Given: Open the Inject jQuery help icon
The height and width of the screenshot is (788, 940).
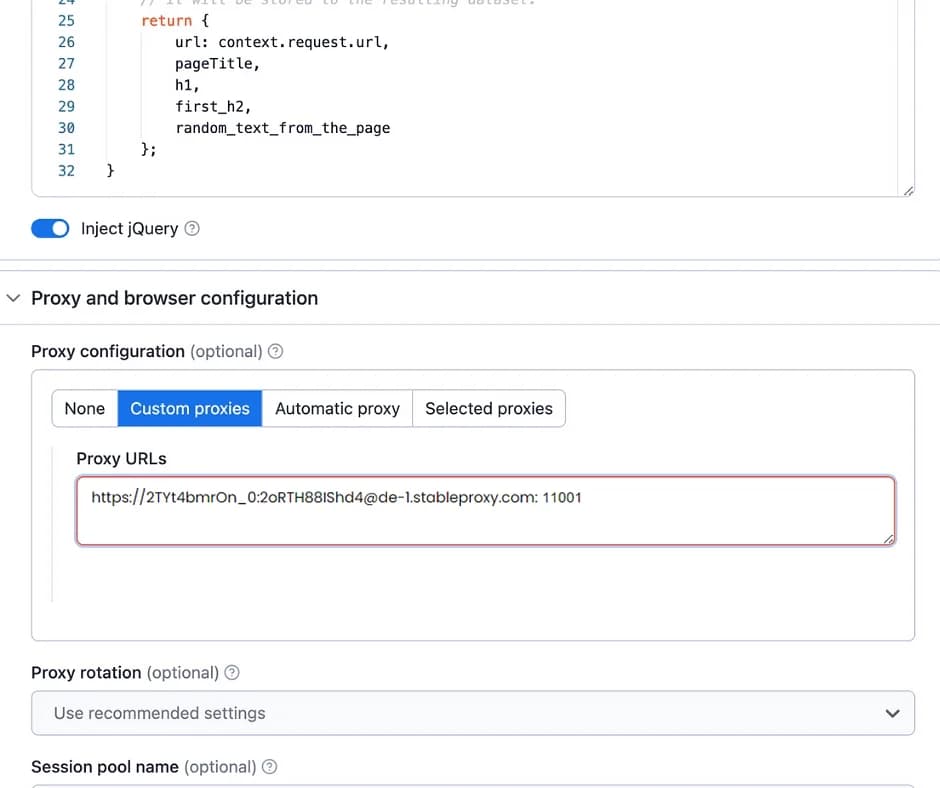Looking at the screenshot, I should 193,228.
